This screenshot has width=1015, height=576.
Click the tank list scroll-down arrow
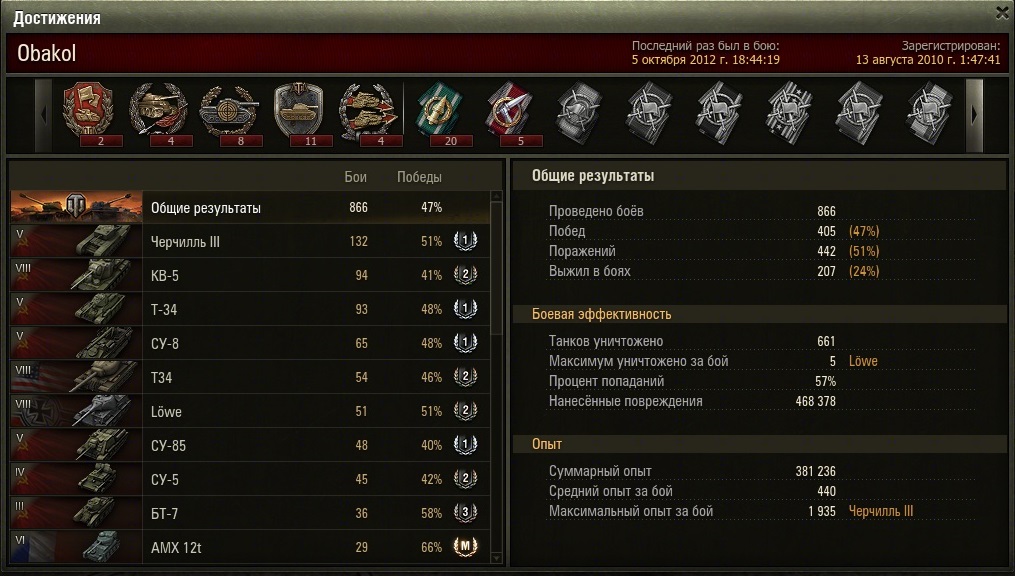pyautogui.click(x=496, y=557)
